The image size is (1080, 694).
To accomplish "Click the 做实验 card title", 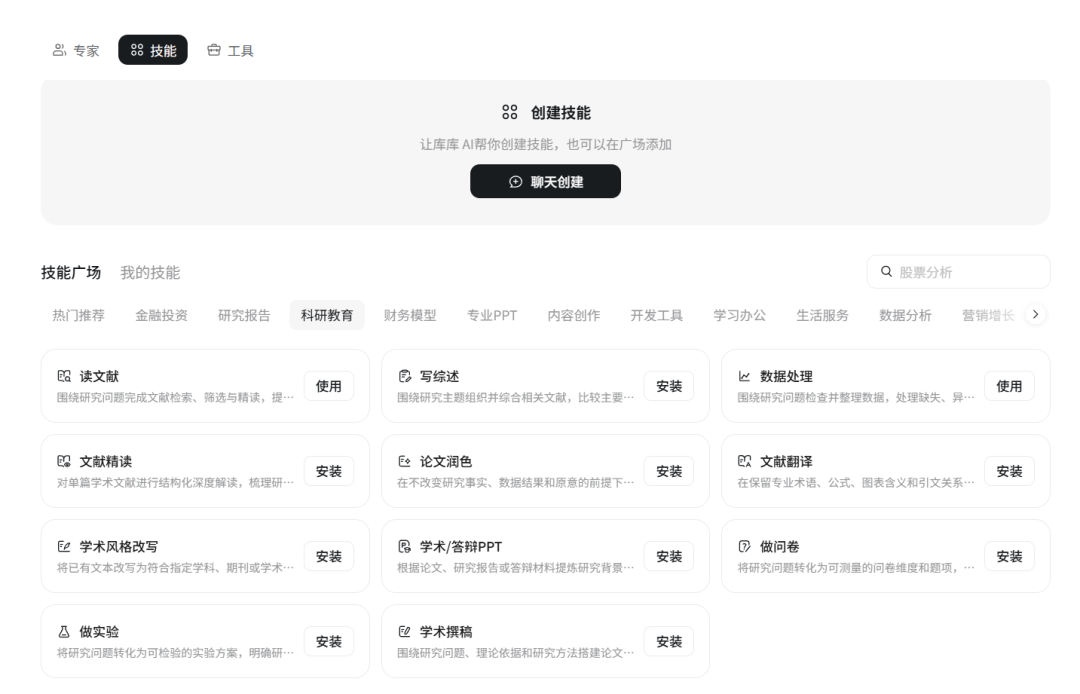I will [x=99, y=631].
